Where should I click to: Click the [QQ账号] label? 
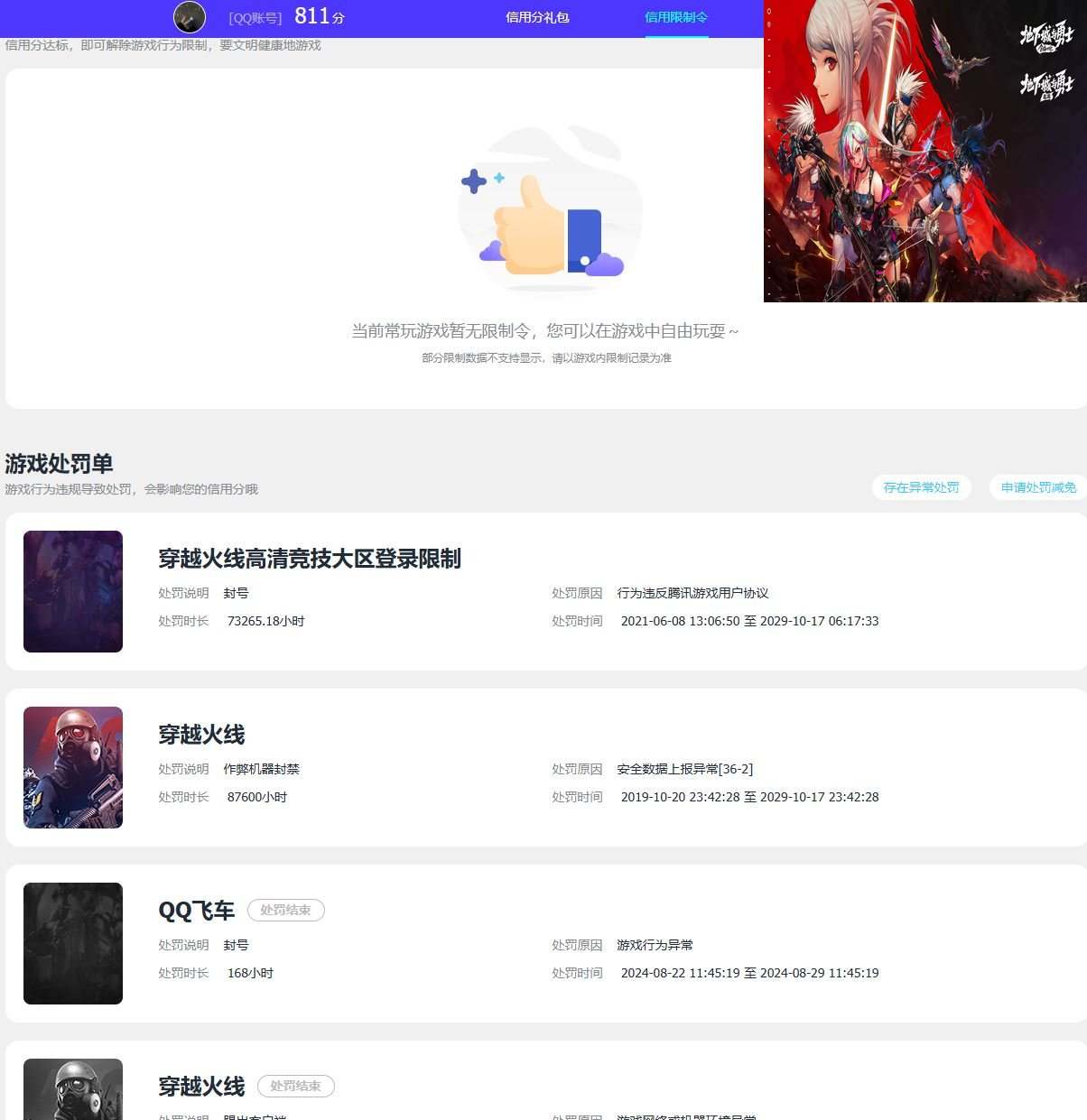(255, 18)
